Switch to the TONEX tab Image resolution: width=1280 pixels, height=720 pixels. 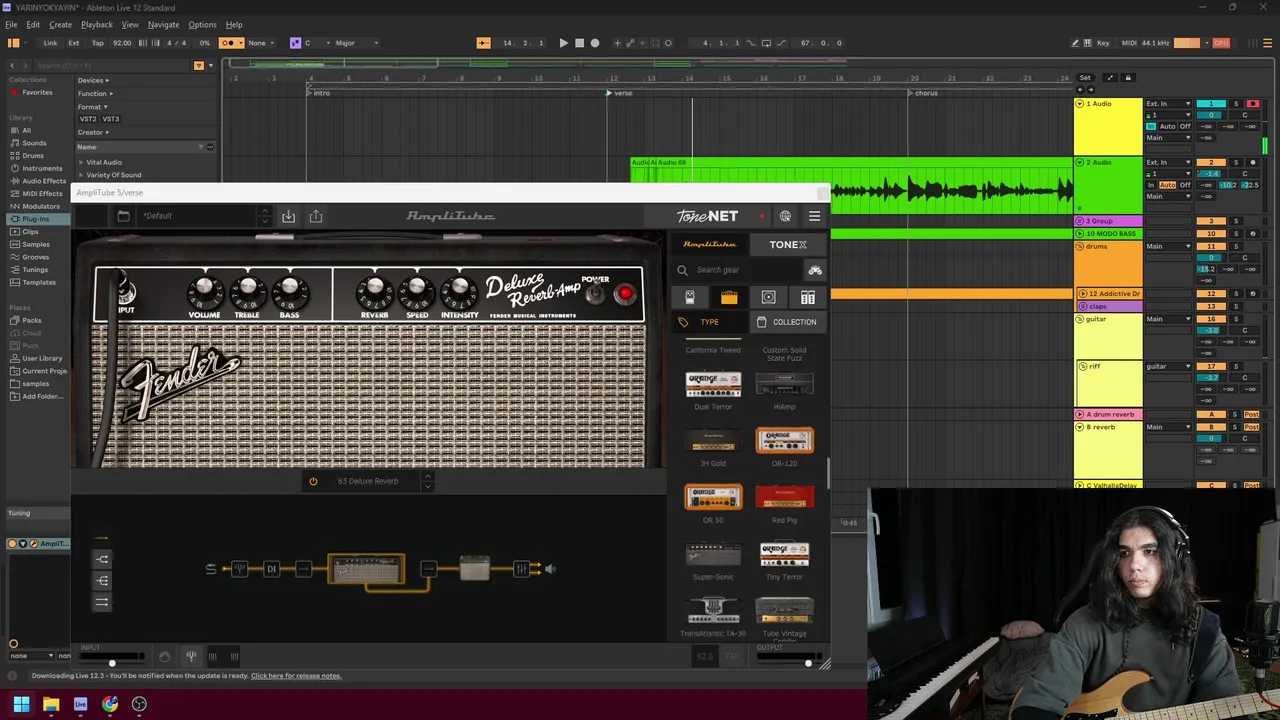coord(788,244)
